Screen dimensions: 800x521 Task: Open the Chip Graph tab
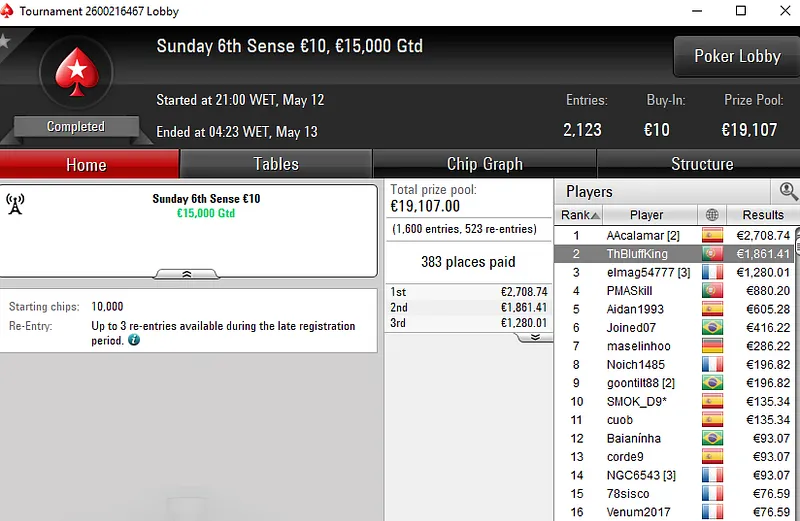(484, 164)
